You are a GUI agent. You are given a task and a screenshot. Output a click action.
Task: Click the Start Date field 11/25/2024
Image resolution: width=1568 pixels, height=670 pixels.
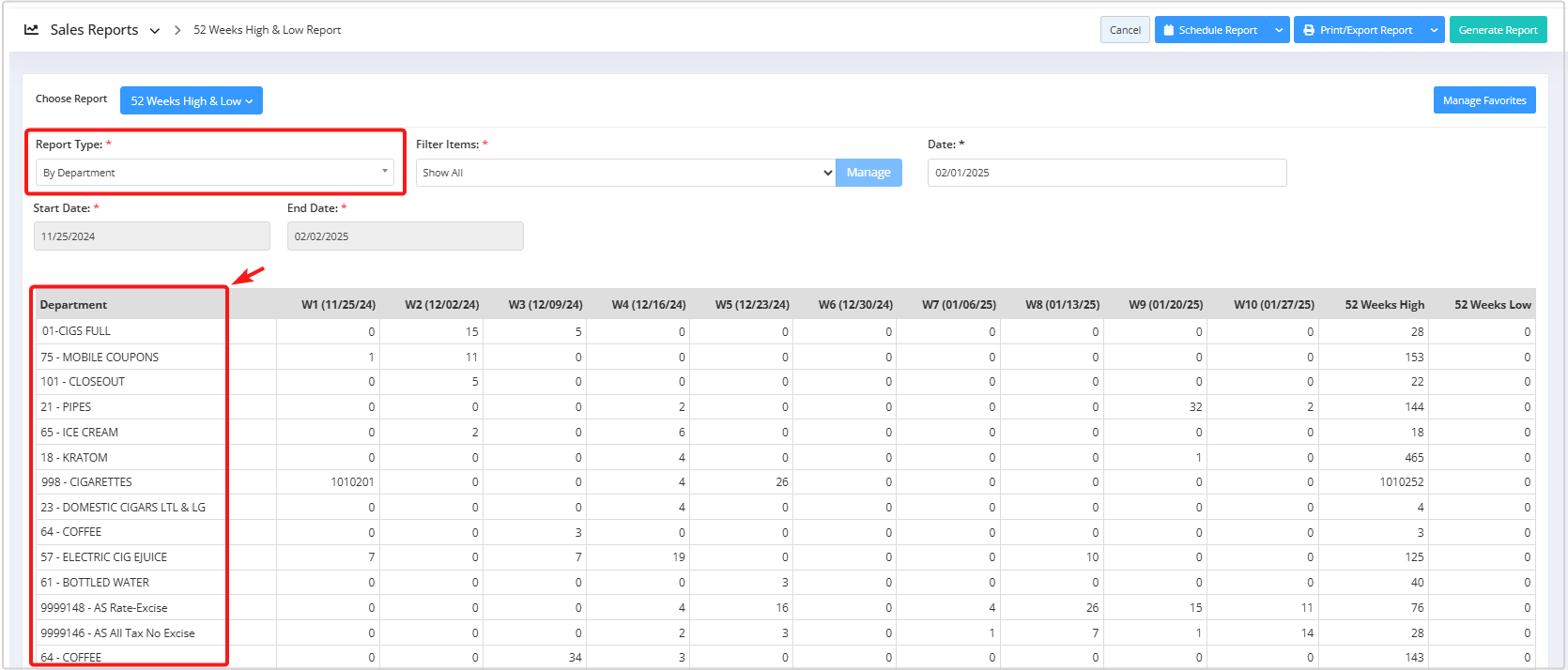[151, 236]
